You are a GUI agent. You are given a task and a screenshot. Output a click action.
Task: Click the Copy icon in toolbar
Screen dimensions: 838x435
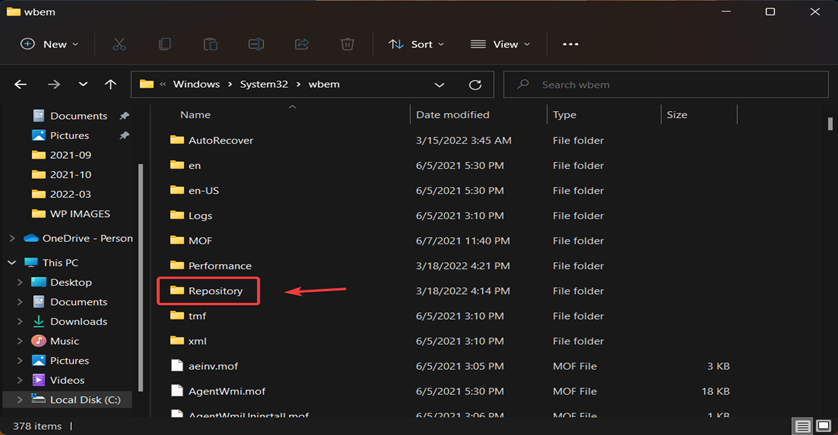click(165, 44)
